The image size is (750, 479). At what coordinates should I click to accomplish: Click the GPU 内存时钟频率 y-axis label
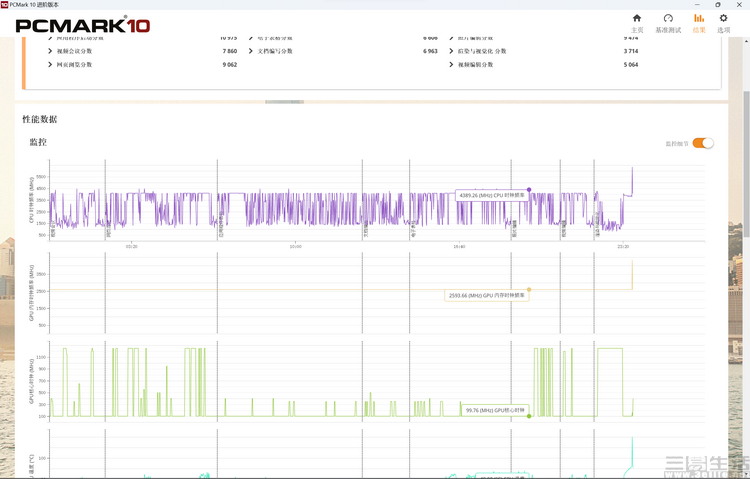click(x=32, y=293)
